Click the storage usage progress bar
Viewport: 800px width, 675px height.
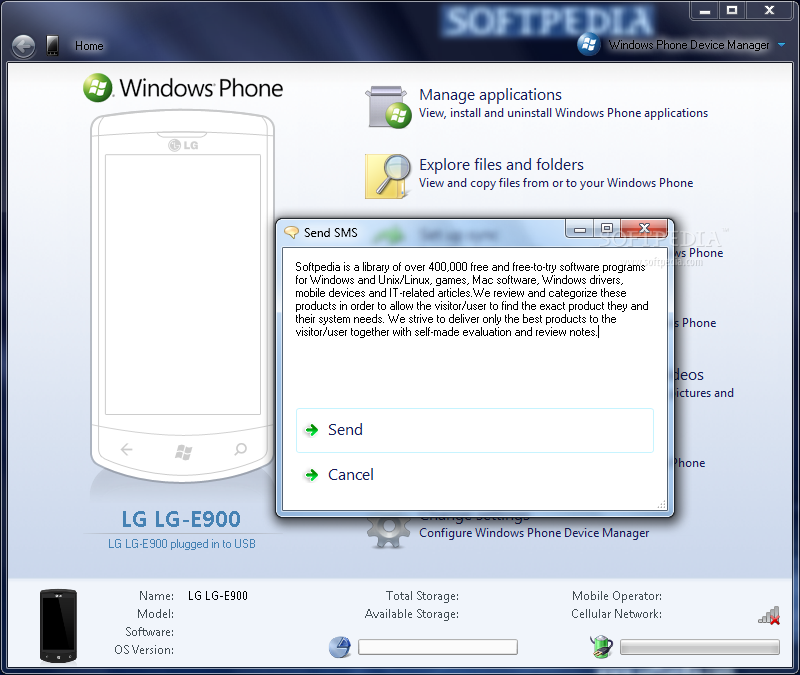(x=438, y=647)
